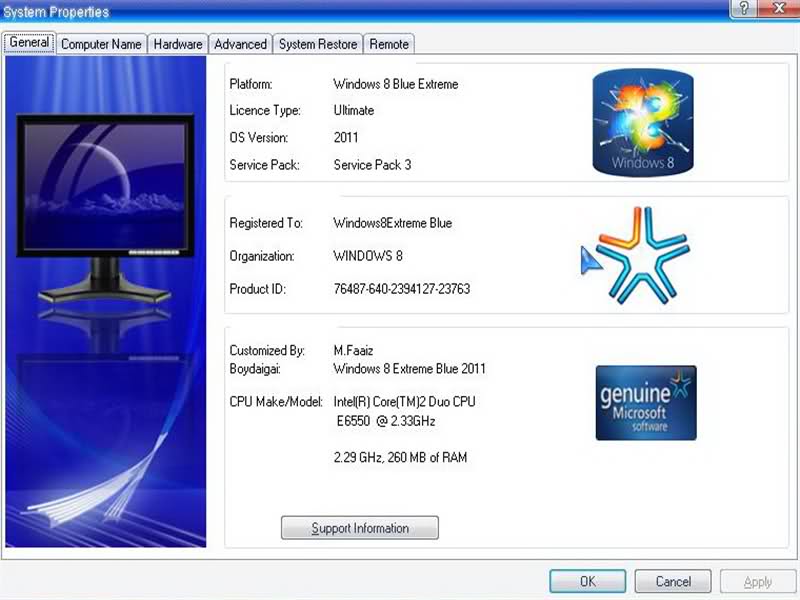The image size is (800, 600).
Task: Click the Windows 8 logo badge
Action: click(x=643, y=122)
